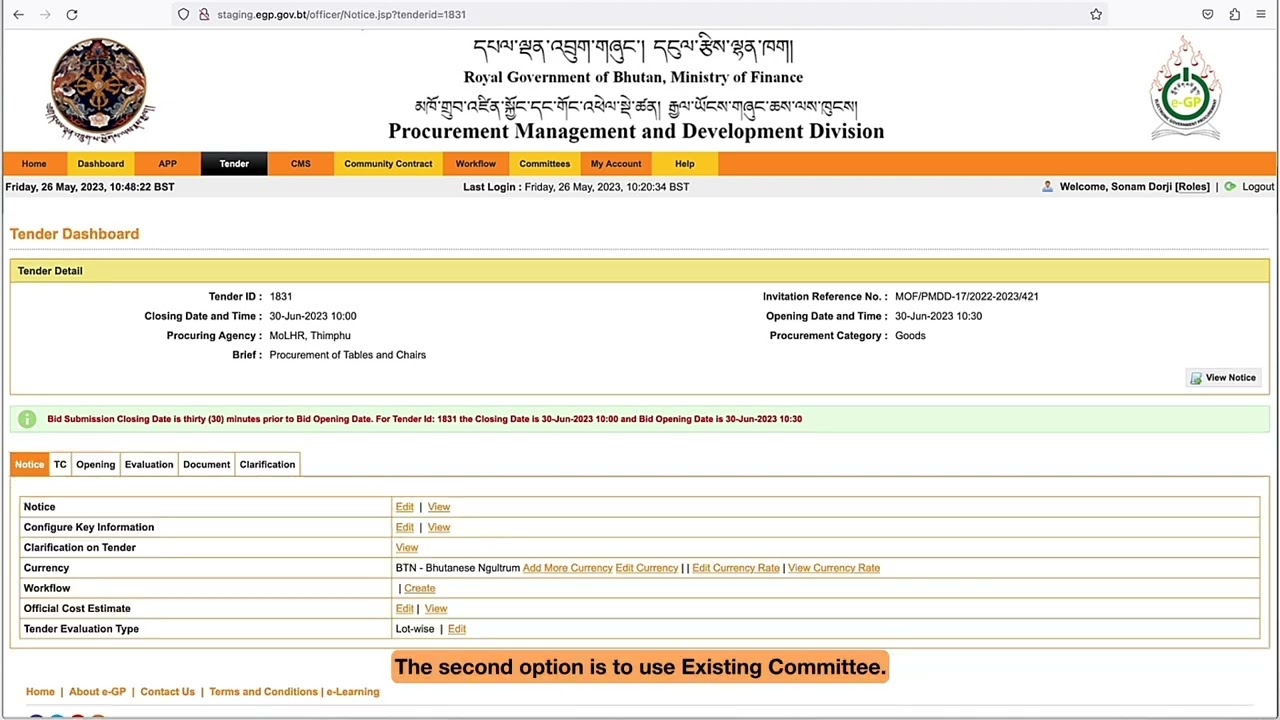Create a Workflow via the Create link
Viewport: 1280px width, 720px height.
click(420, 588)
